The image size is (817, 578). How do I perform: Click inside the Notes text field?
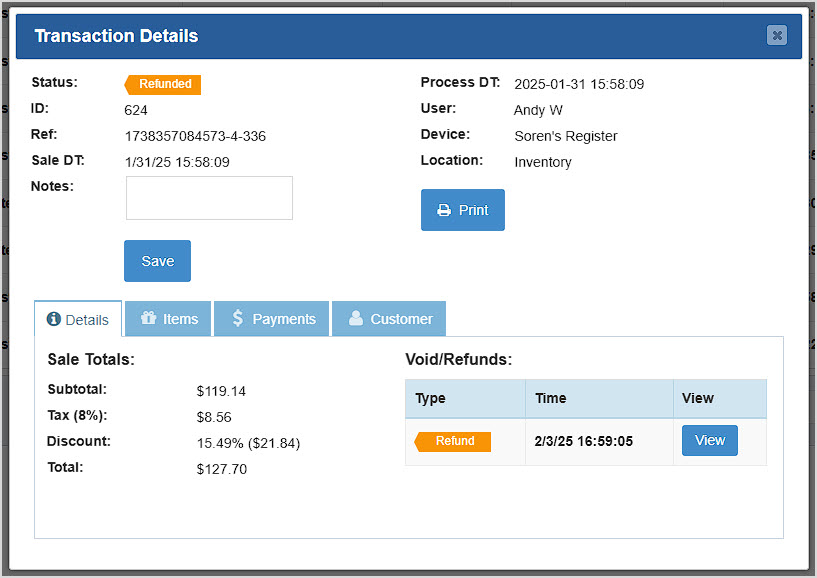click(208, 197)
